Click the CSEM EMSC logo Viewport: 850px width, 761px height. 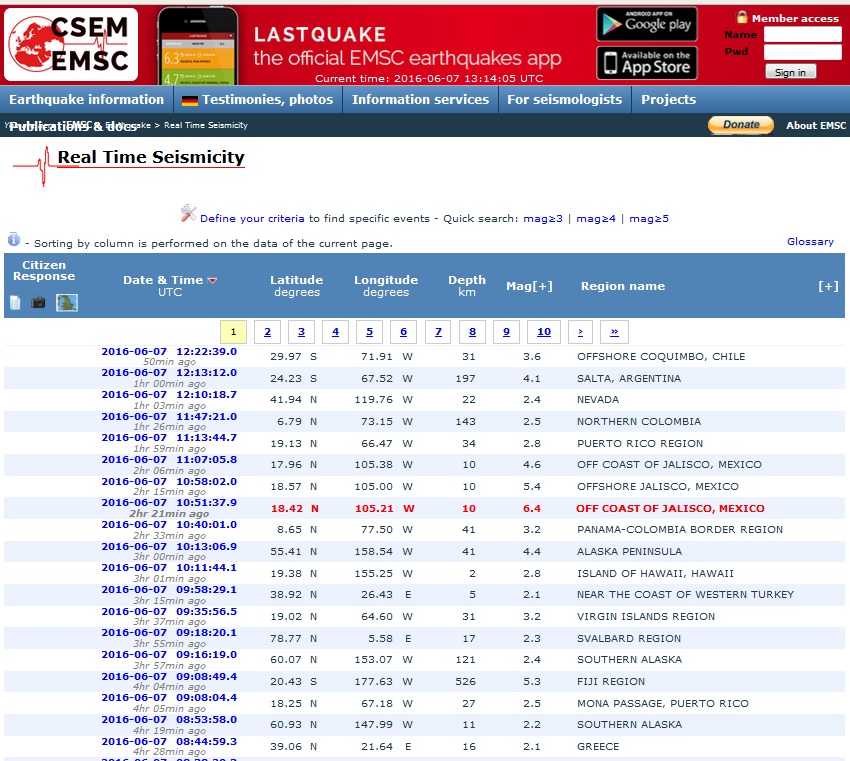(70, 43)
